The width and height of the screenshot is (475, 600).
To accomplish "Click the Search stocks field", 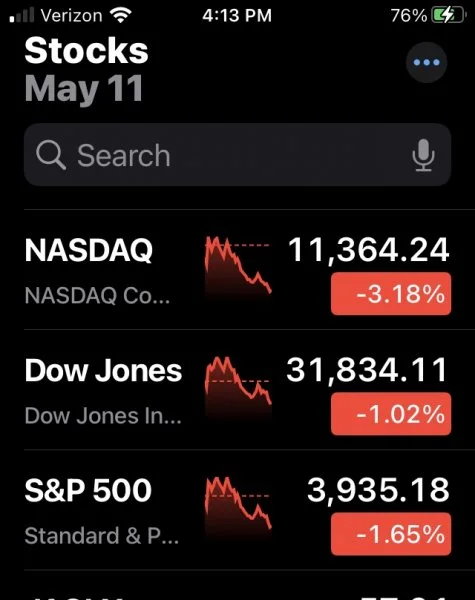I will 237,155.
